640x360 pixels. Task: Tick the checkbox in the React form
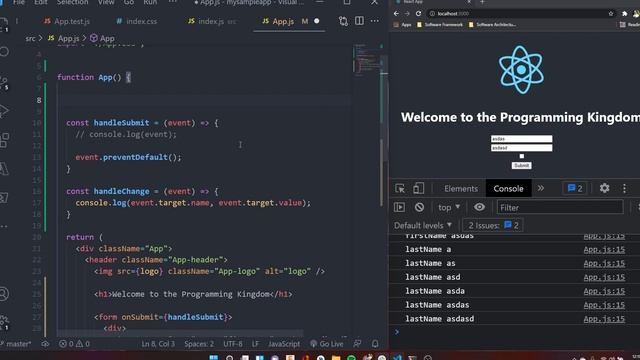[522, 156]
